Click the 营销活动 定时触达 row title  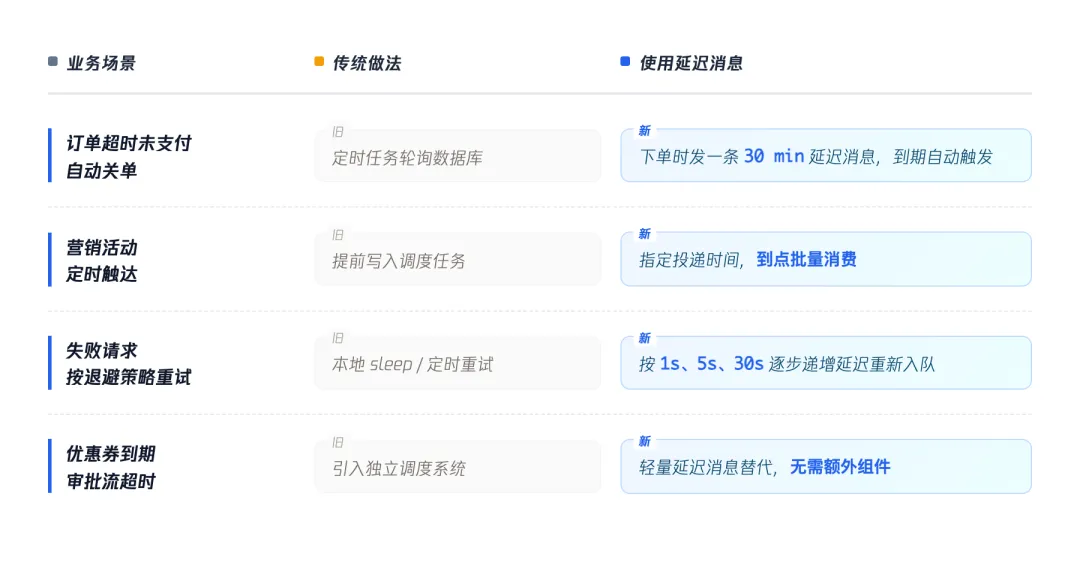tap(102, 260)
